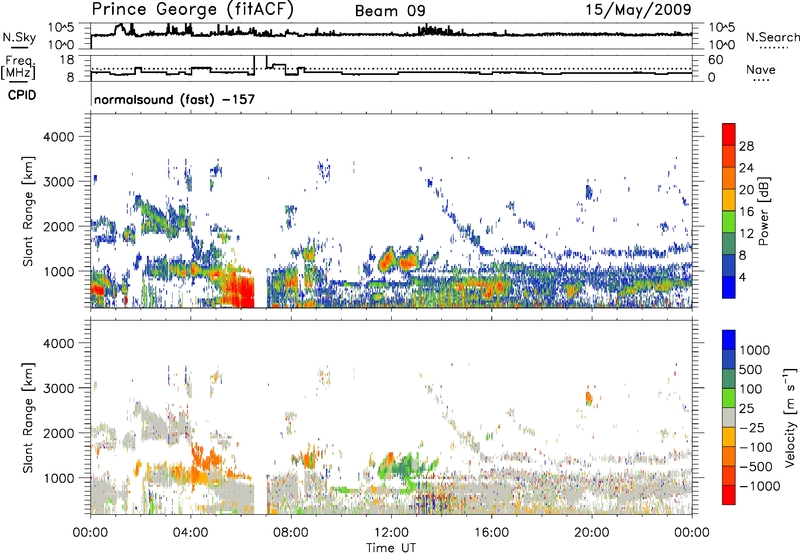Screen dimensions: 800x554
Task: Click the '-100' label on Velocity color bar
Action: point(755,447)
